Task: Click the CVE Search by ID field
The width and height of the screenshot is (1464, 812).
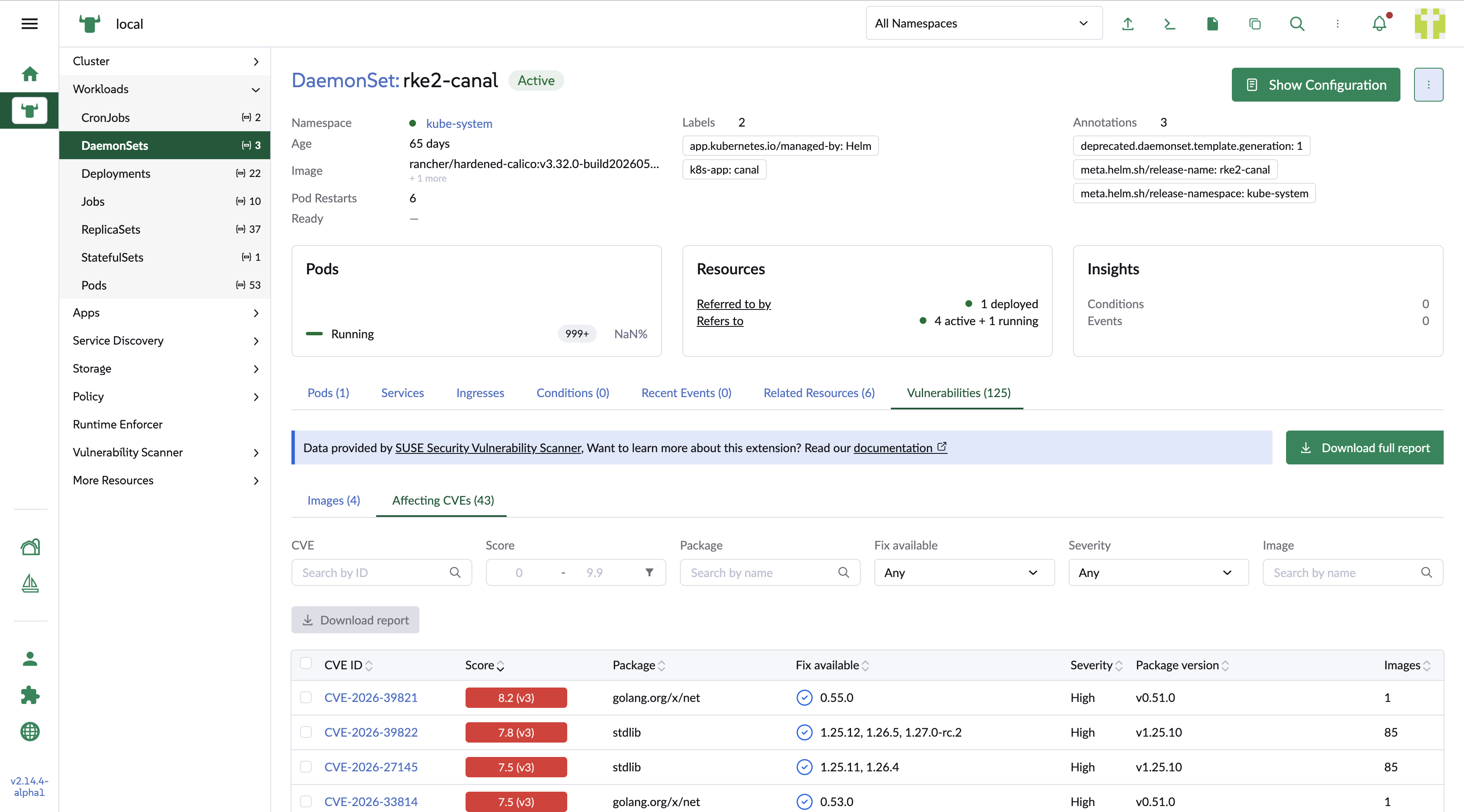Action: tap(381, 572)
